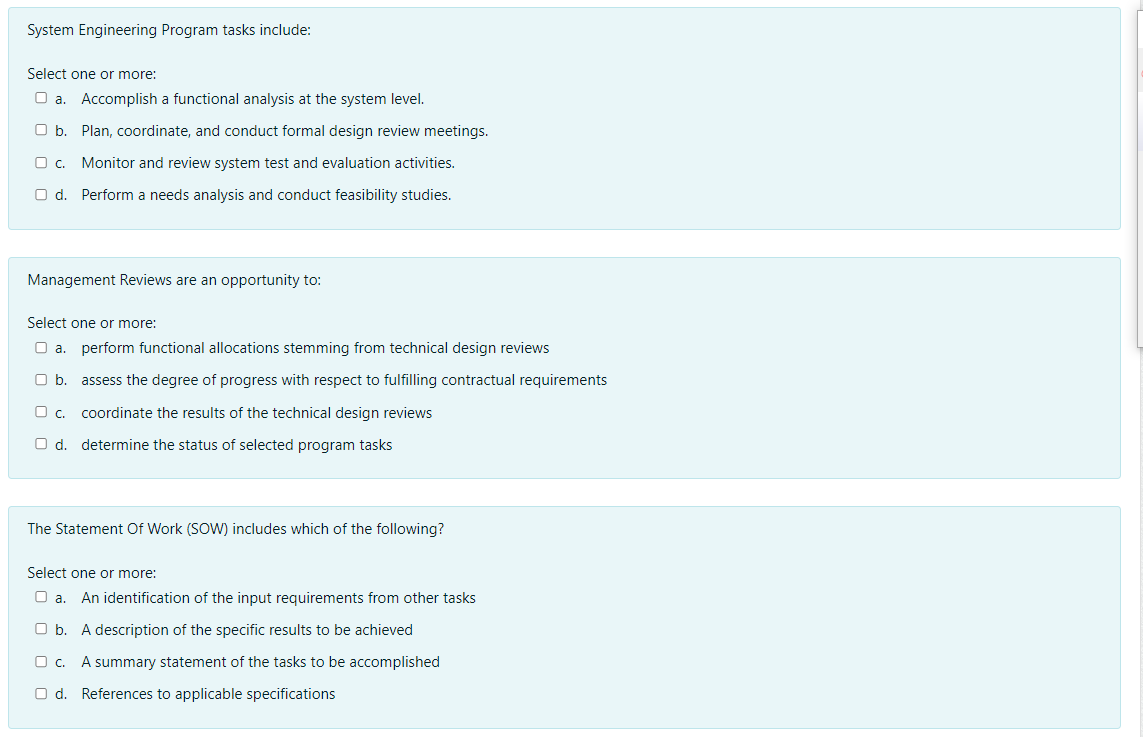Check SOW option d about applicable specifications references
The height and width of the screenshot is (737, 1143).
(x=40, y=692)
